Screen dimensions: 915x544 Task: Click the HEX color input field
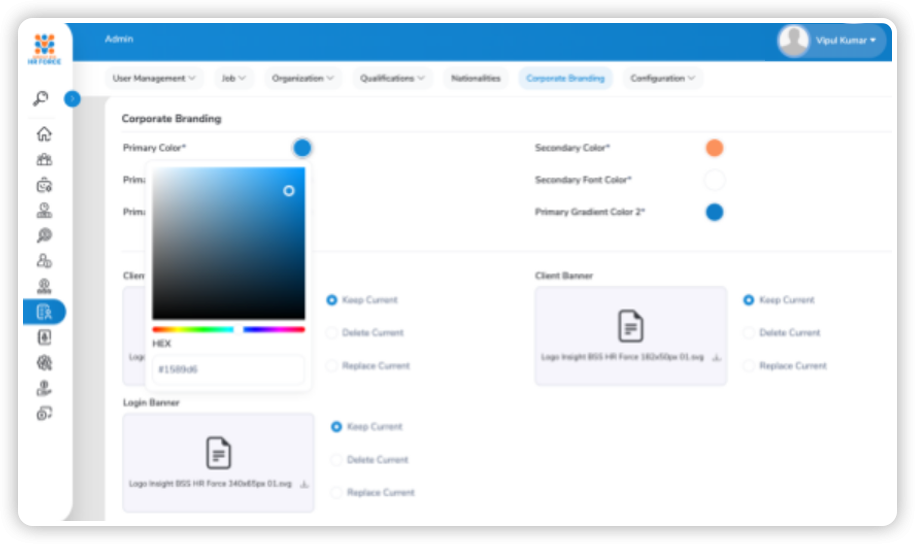229,369
